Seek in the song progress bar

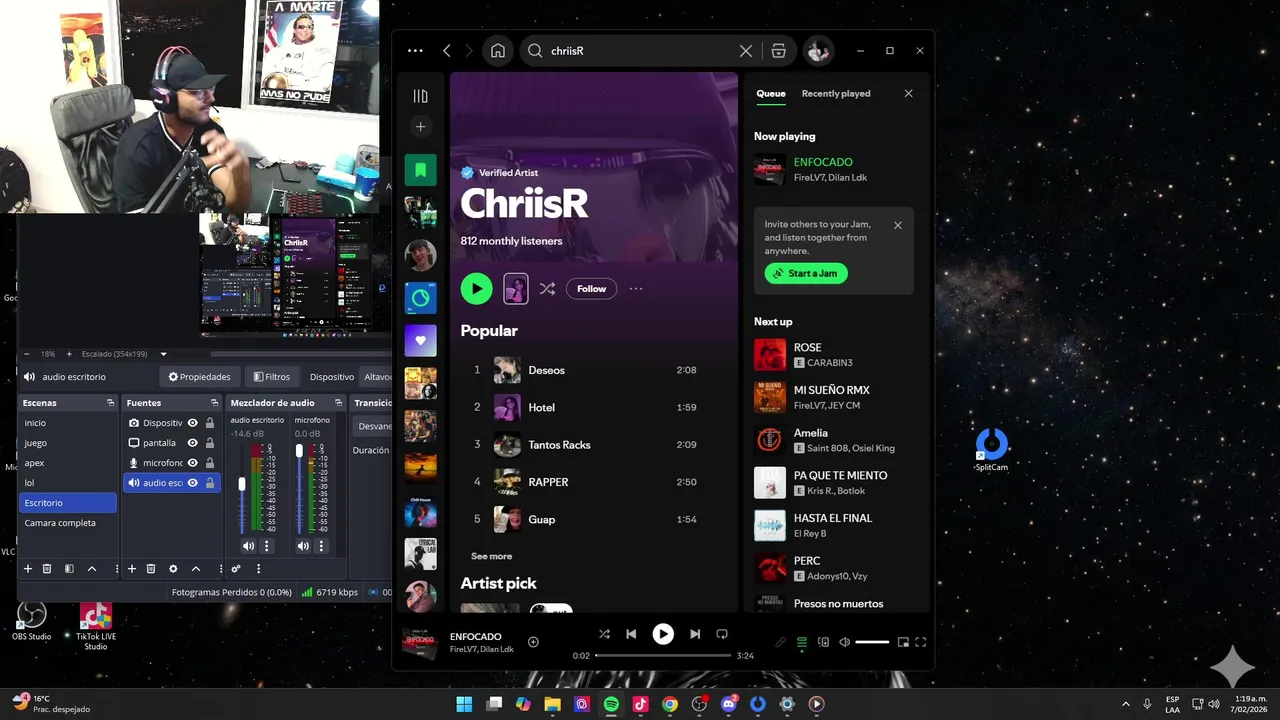tap(663, 656)
